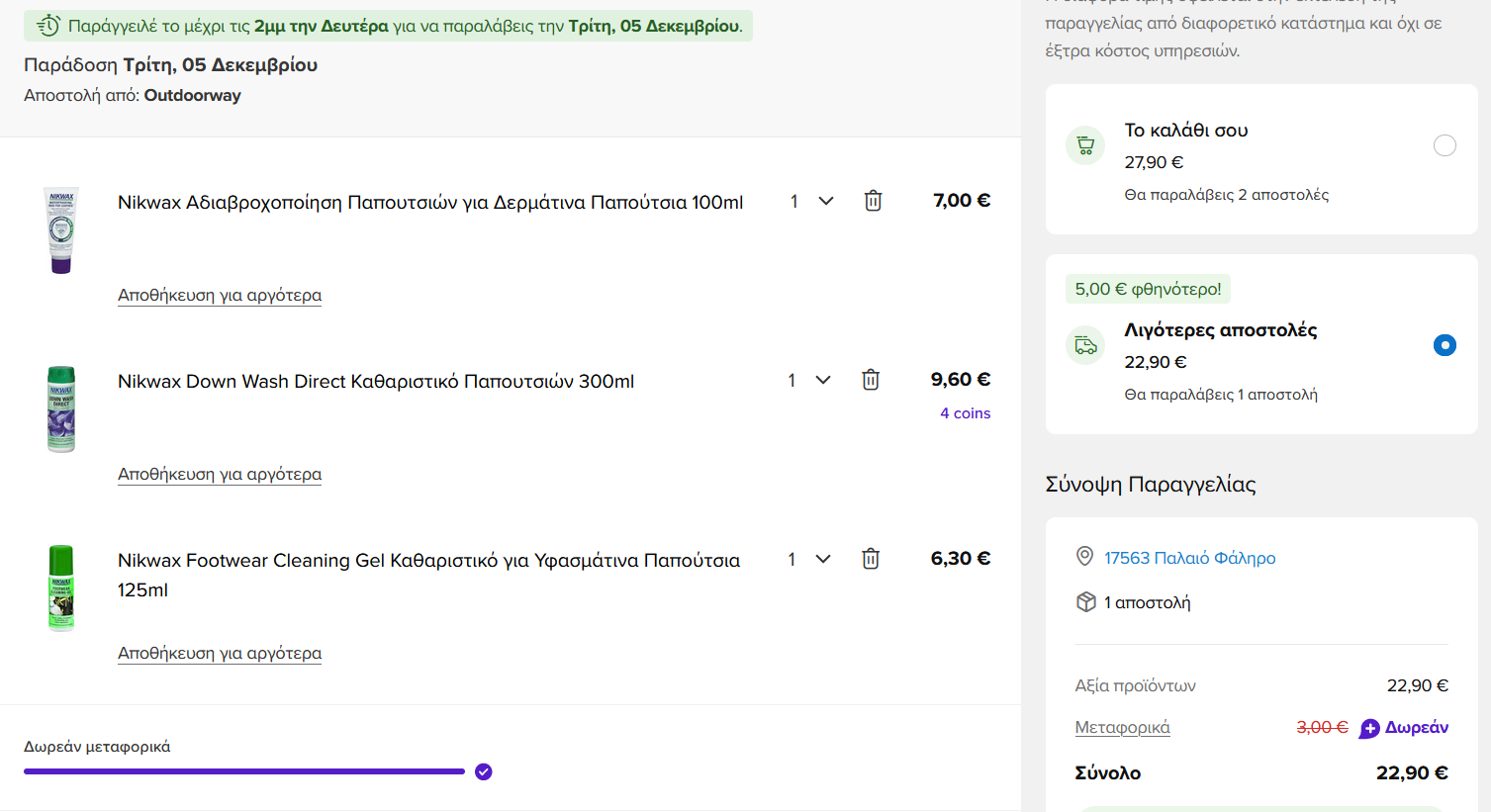The width and height of the screenshot is (1491, 812).
Task: Click trash icon for Footwear Cleaning Gel
Action: coord(870,559)
